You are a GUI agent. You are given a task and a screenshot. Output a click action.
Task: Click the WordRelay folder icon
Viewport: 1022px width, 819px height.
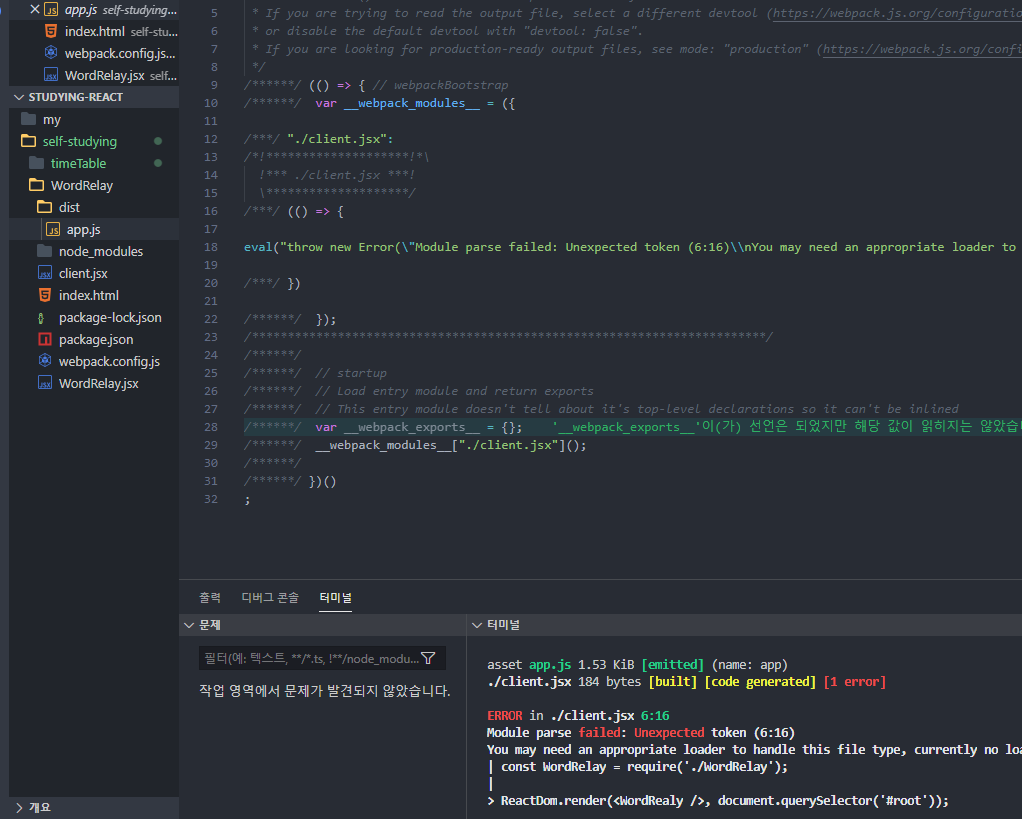(x=36, y=185)
